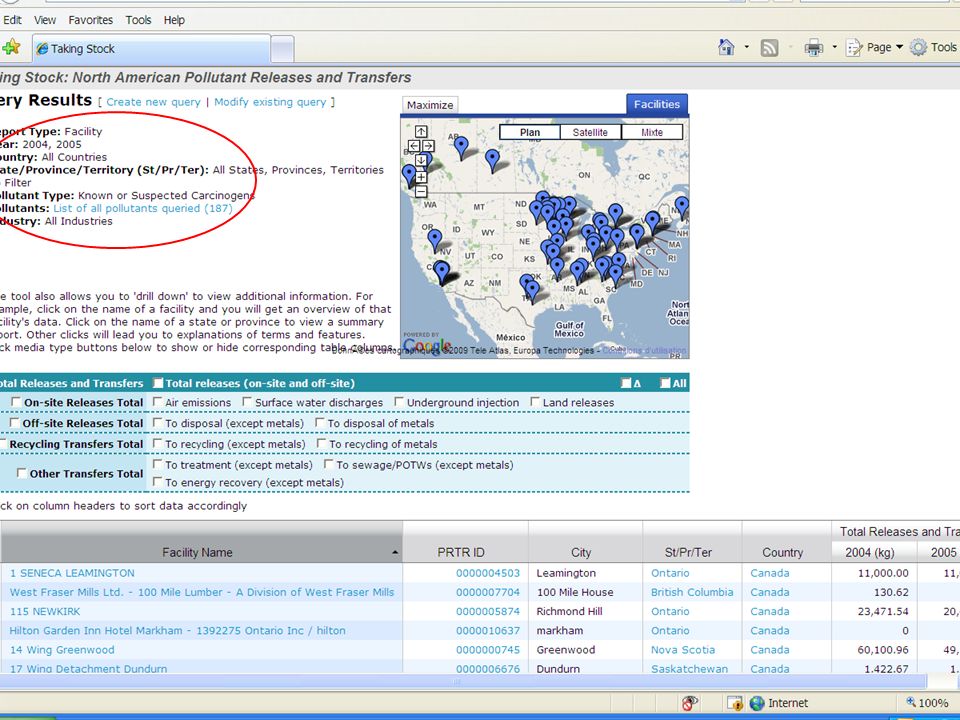Expand the Print options dropdown arrow
This screenshot has width=960, height=720.
coord(834,47)
